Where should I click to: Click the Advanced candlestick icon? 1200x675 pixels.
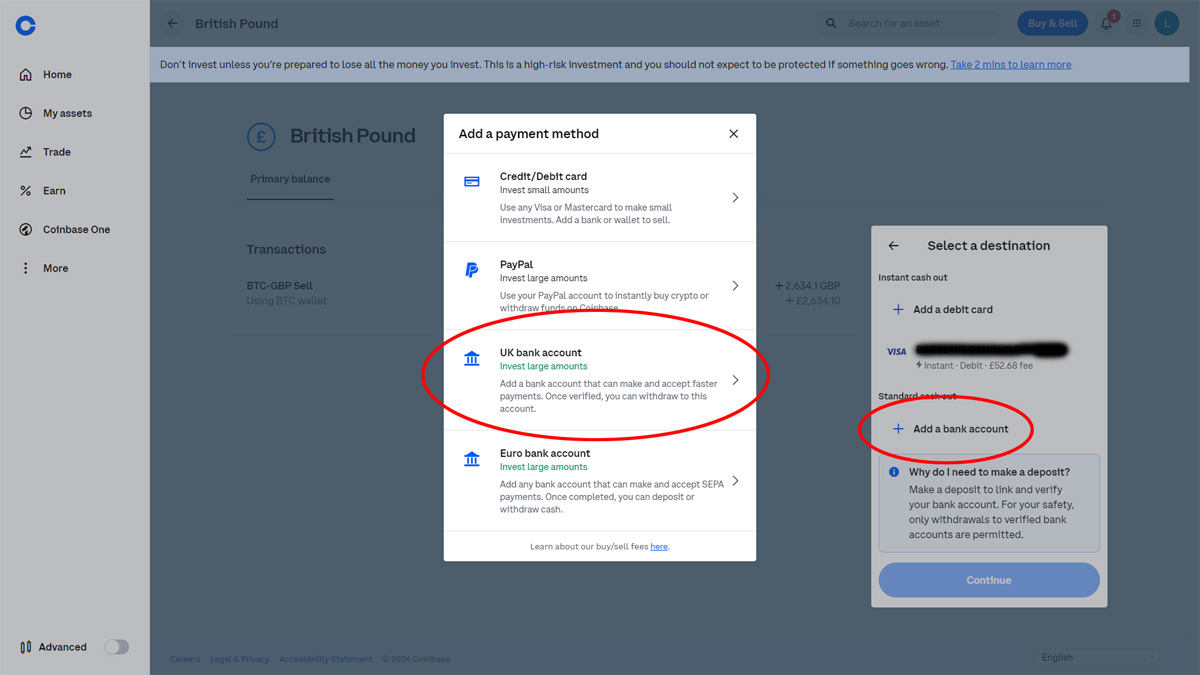[26, 647]
